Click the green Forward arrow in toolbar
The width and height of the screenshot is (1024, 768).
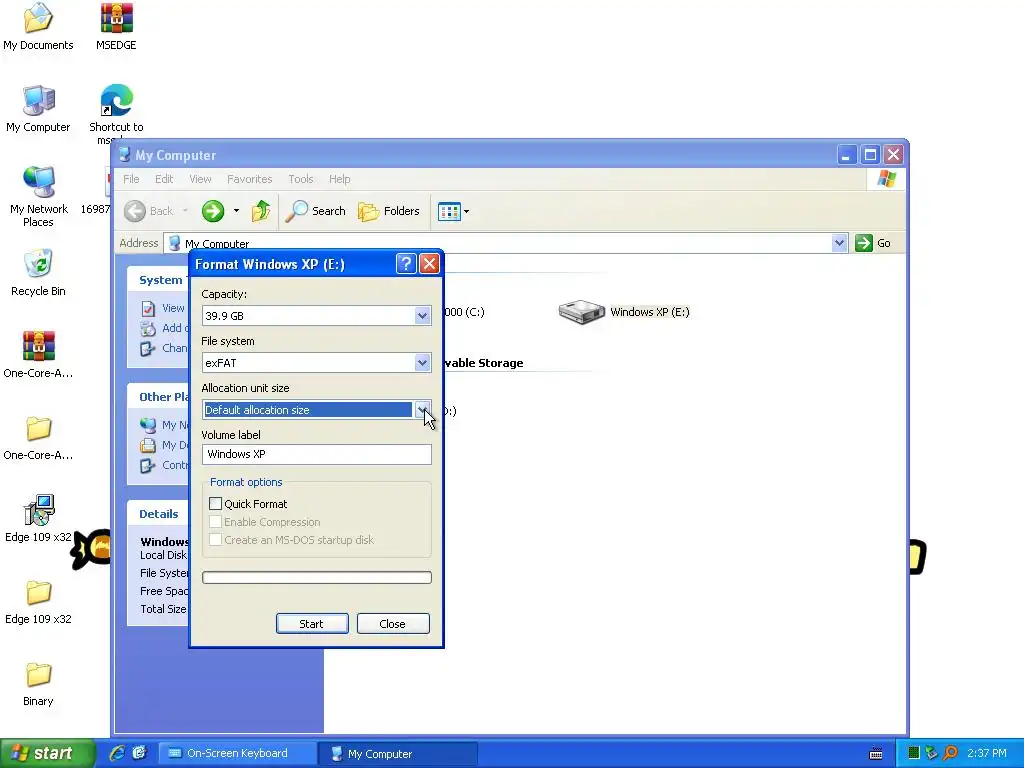213,211
